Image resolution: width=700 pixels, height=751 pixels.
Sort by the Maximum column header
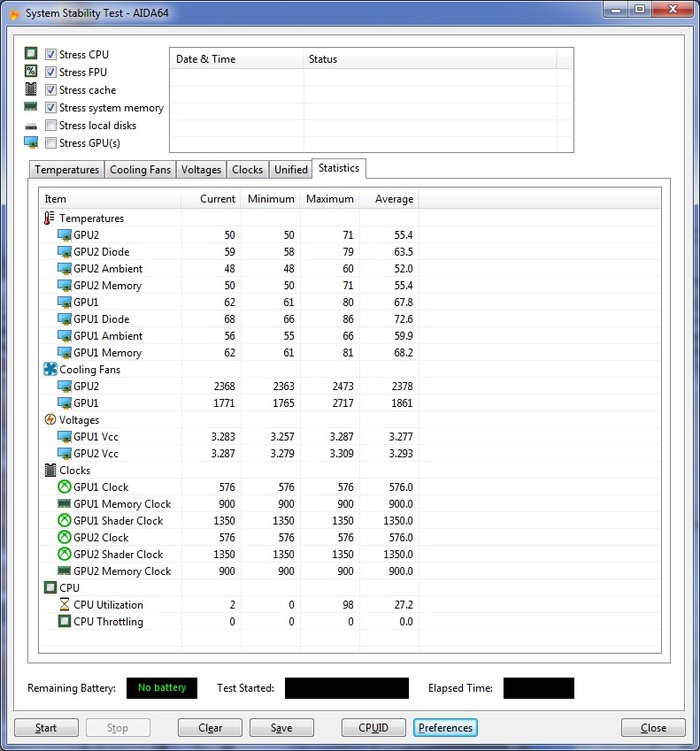click(330, 199)
